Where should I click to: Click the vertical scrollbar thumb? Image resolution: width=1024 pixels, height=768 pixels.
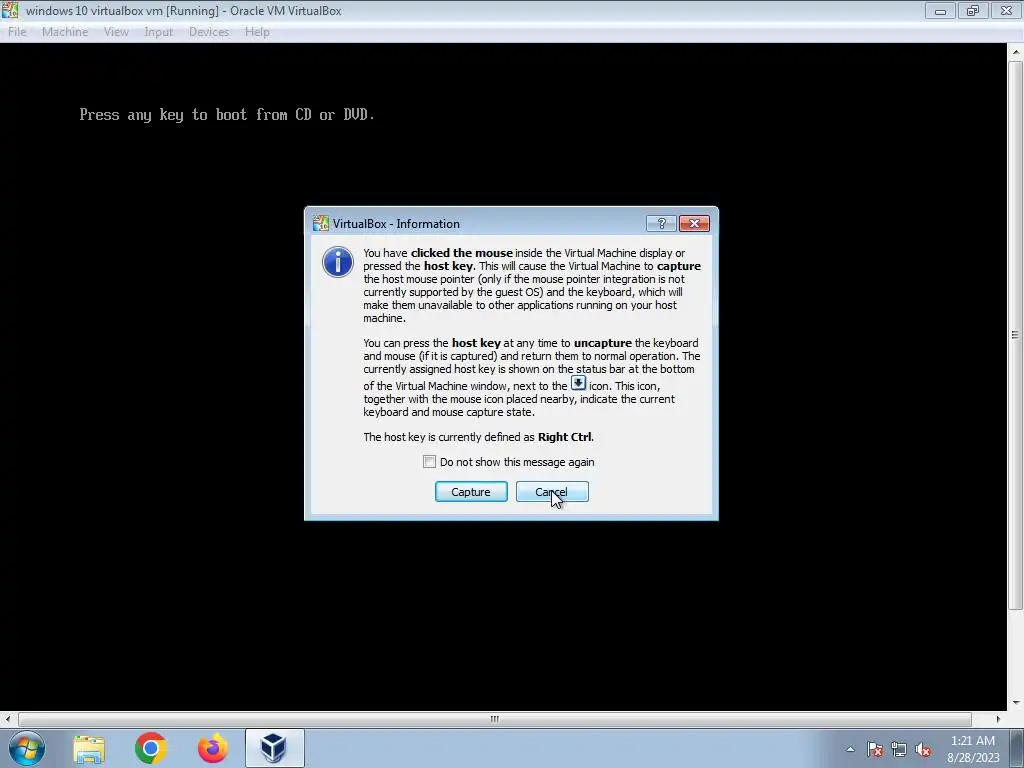[1015, 336]
